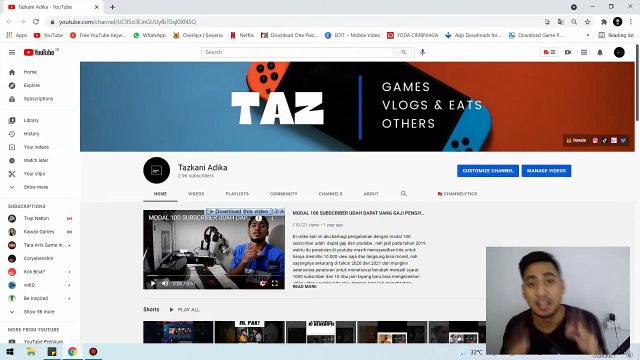Click Customize Channel button

point(488,171)
